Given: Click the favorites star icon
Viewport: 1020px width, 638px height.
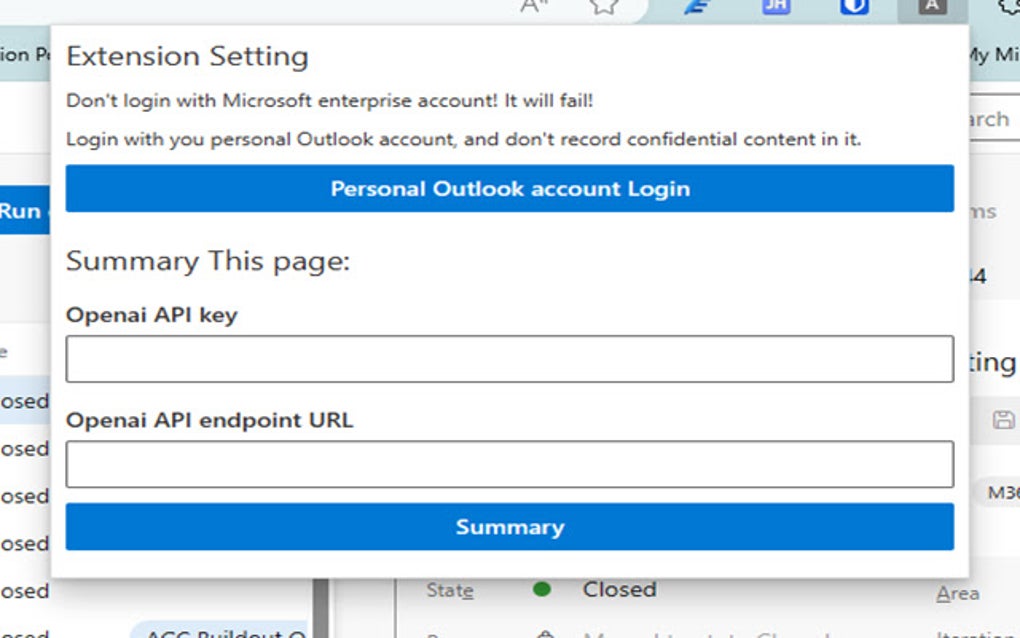Looking at the screenshot, I should [603, 7].
